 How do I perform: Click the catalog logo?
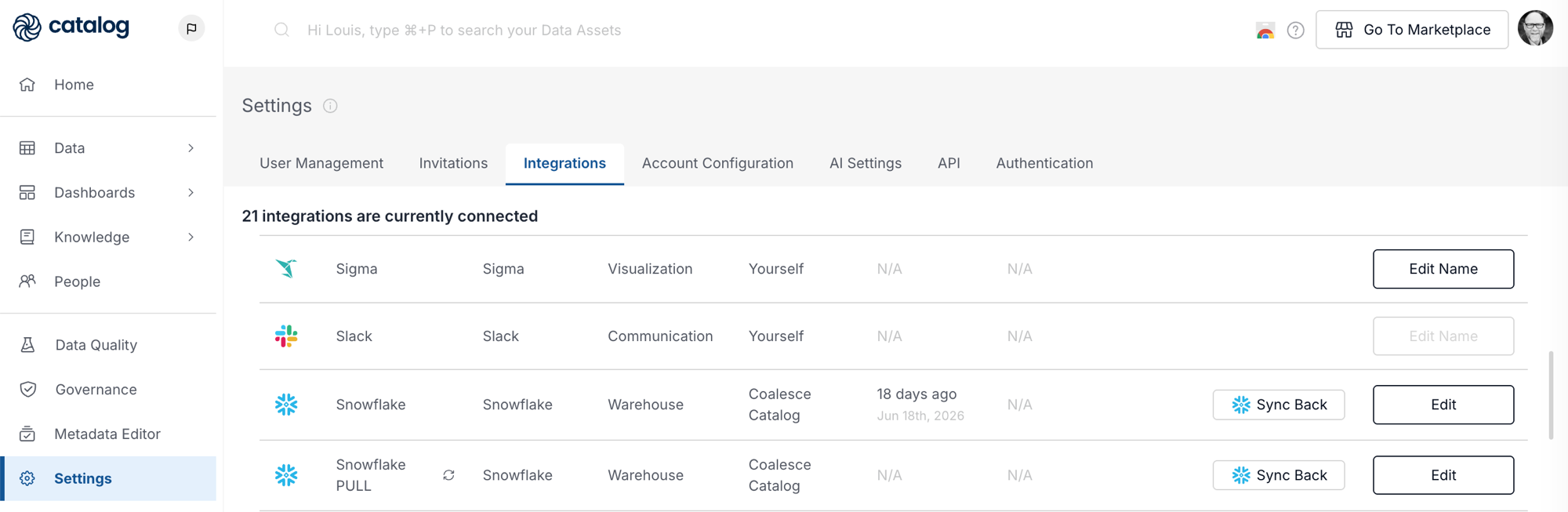click(71, 27)
